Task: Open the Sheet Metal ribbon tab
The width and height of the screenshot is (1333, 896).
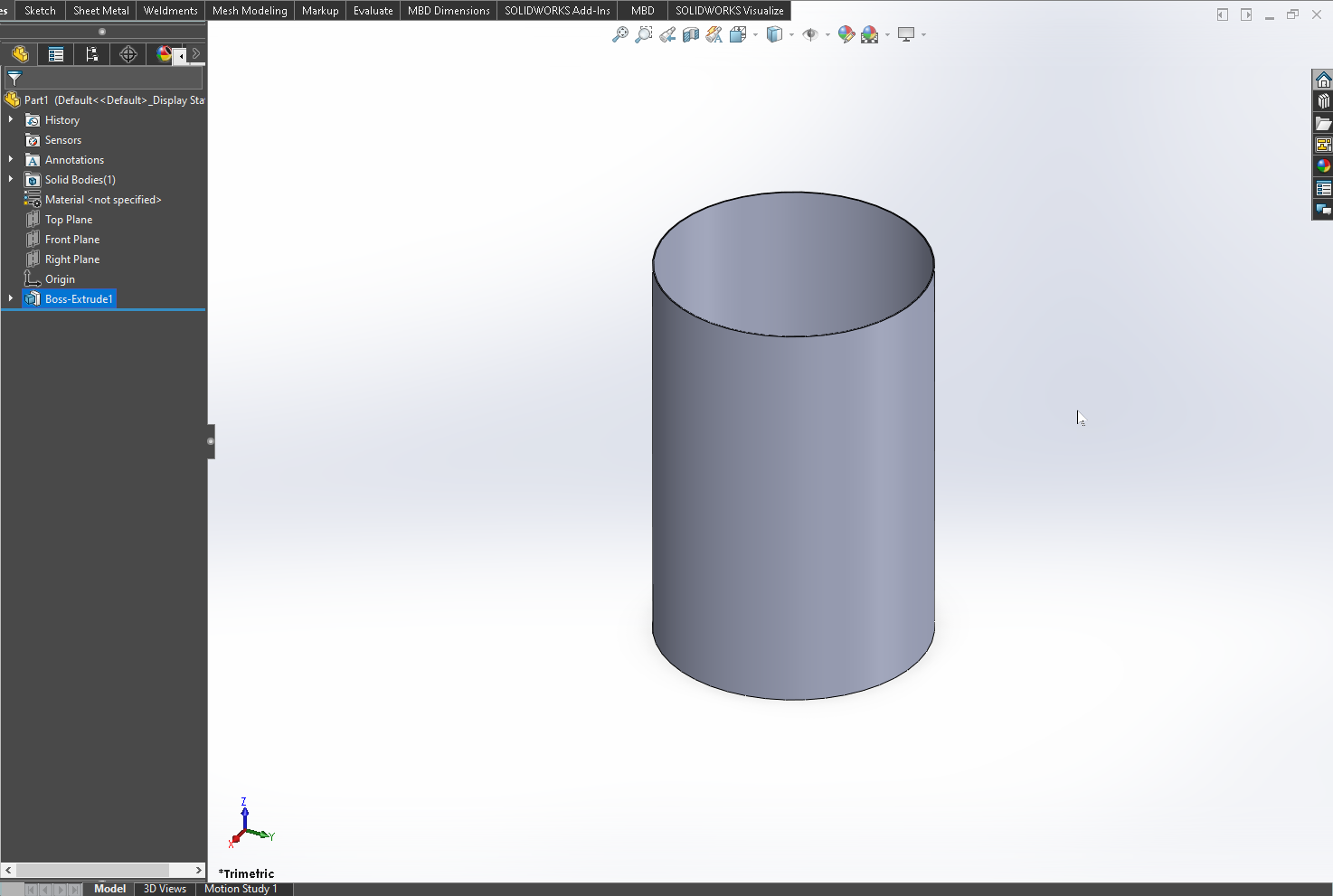Action: click(x=101, y=11)
